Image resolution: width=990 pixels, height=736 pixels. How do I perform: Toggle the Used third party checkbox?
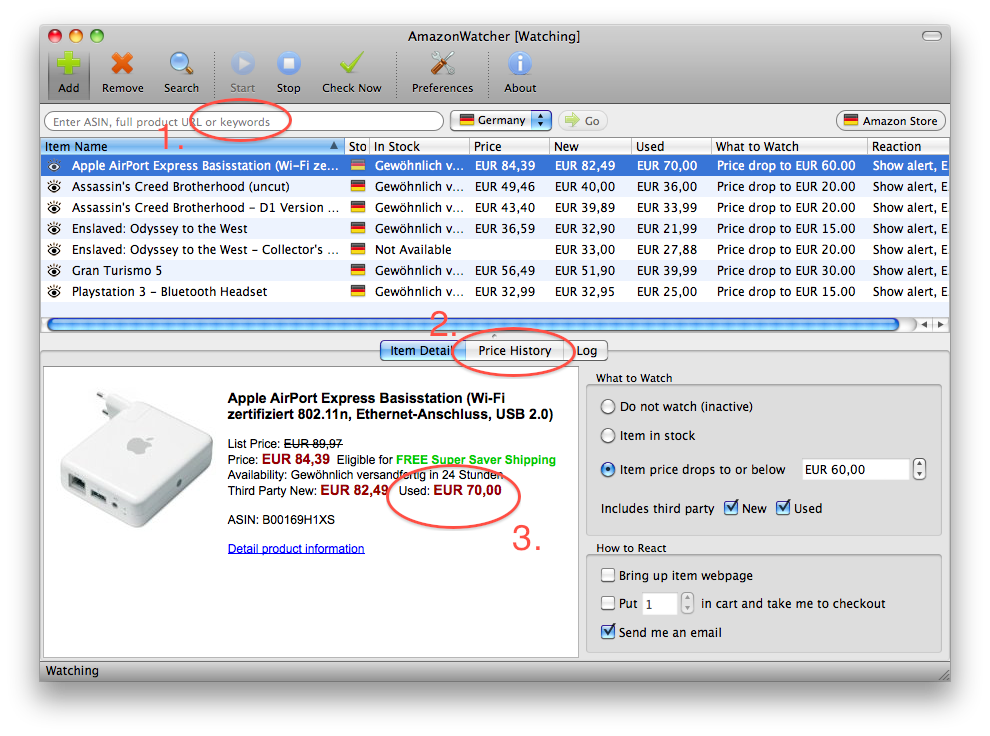pos(783,507)
